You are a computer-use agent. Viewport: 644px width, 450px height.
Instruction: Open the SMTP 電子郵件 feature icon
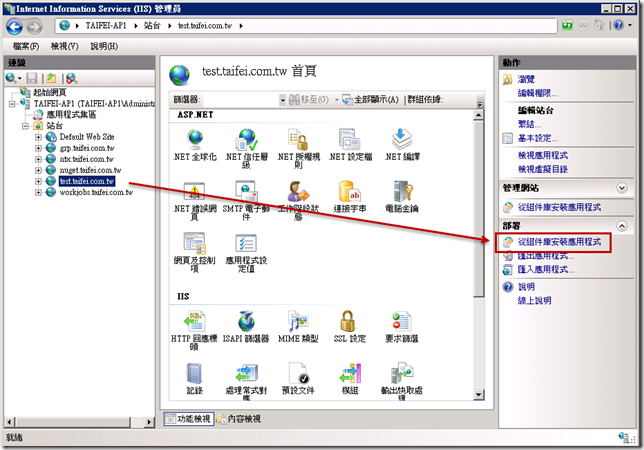point(246,200)
